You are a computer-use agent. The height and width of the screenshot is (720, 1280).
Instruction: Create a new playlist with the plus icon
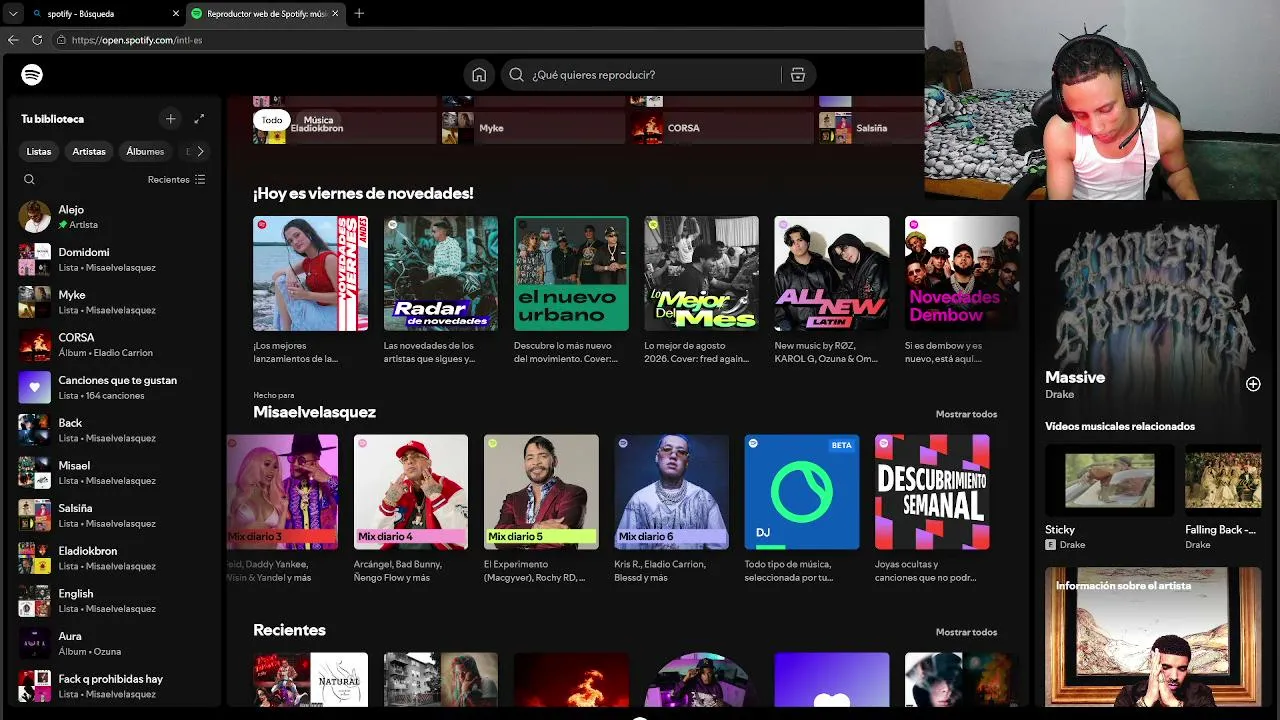[x=170, y=119]
